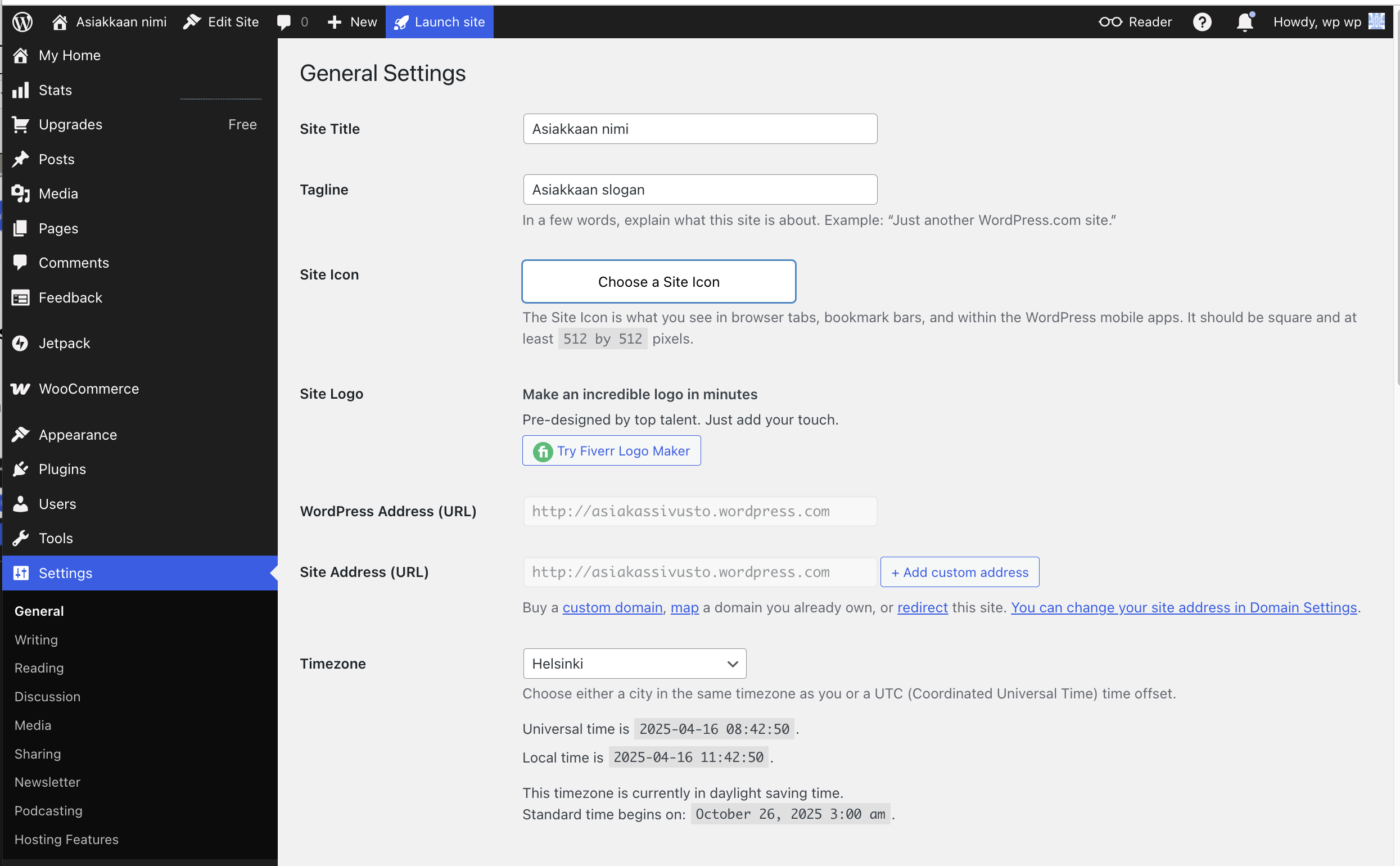1400x866 pixels.
Task: Follow the custom domain link
Action: click(x=612, y=607)
